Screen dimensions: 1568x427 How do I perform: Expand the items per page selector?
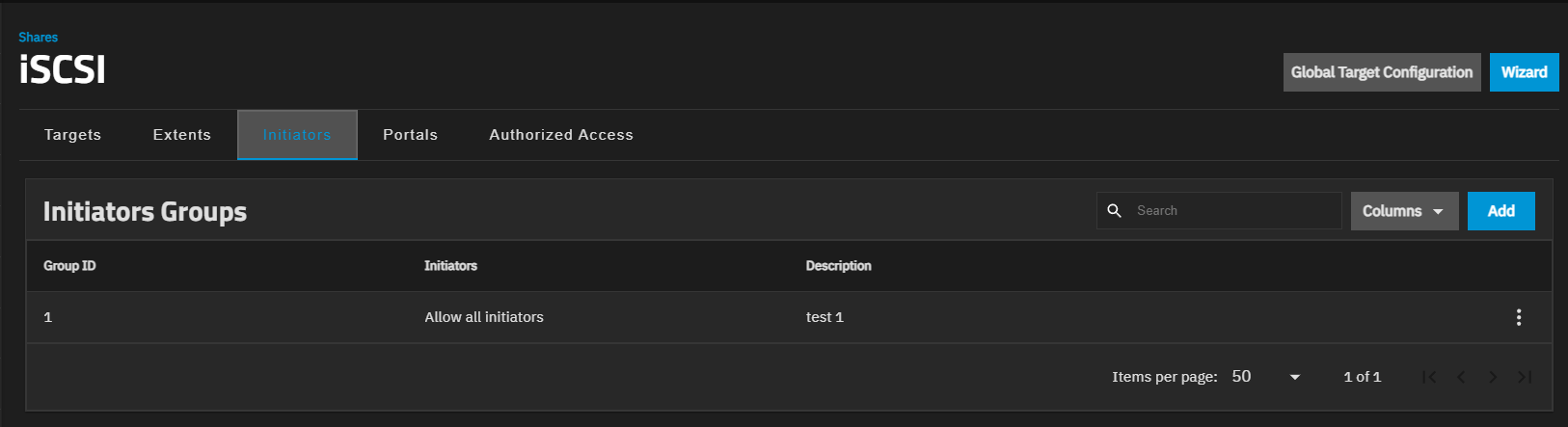click(1266, 377)
